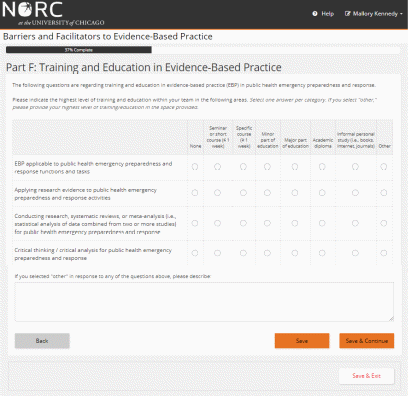This screenshot has height=396, width=408.
Task: Click Save & Continue button
Action: tap(367, 341)
